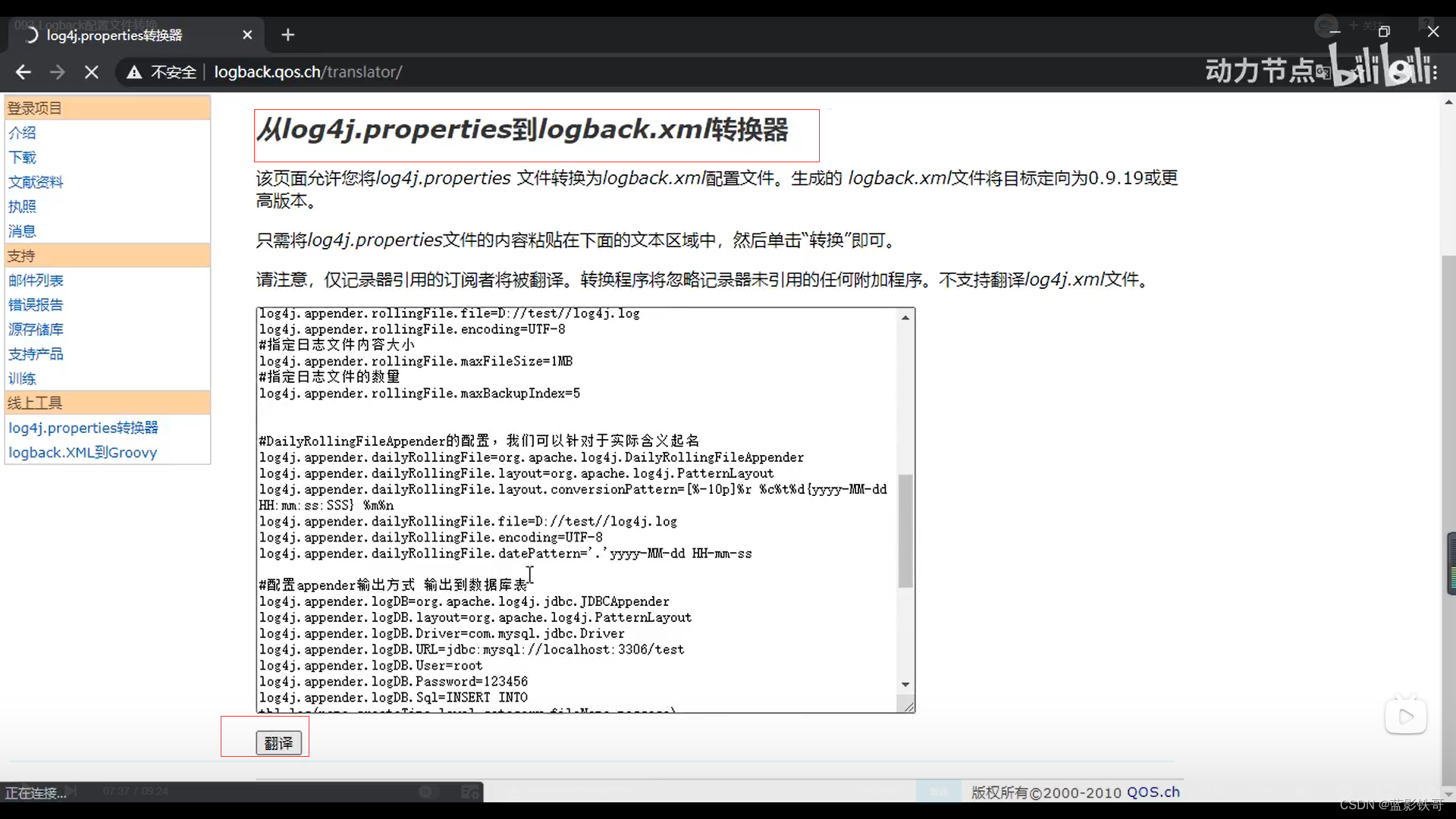Click the 登录项目 sidebar header
Screen dimensions: 1456x819
click(x=108, y=108)
